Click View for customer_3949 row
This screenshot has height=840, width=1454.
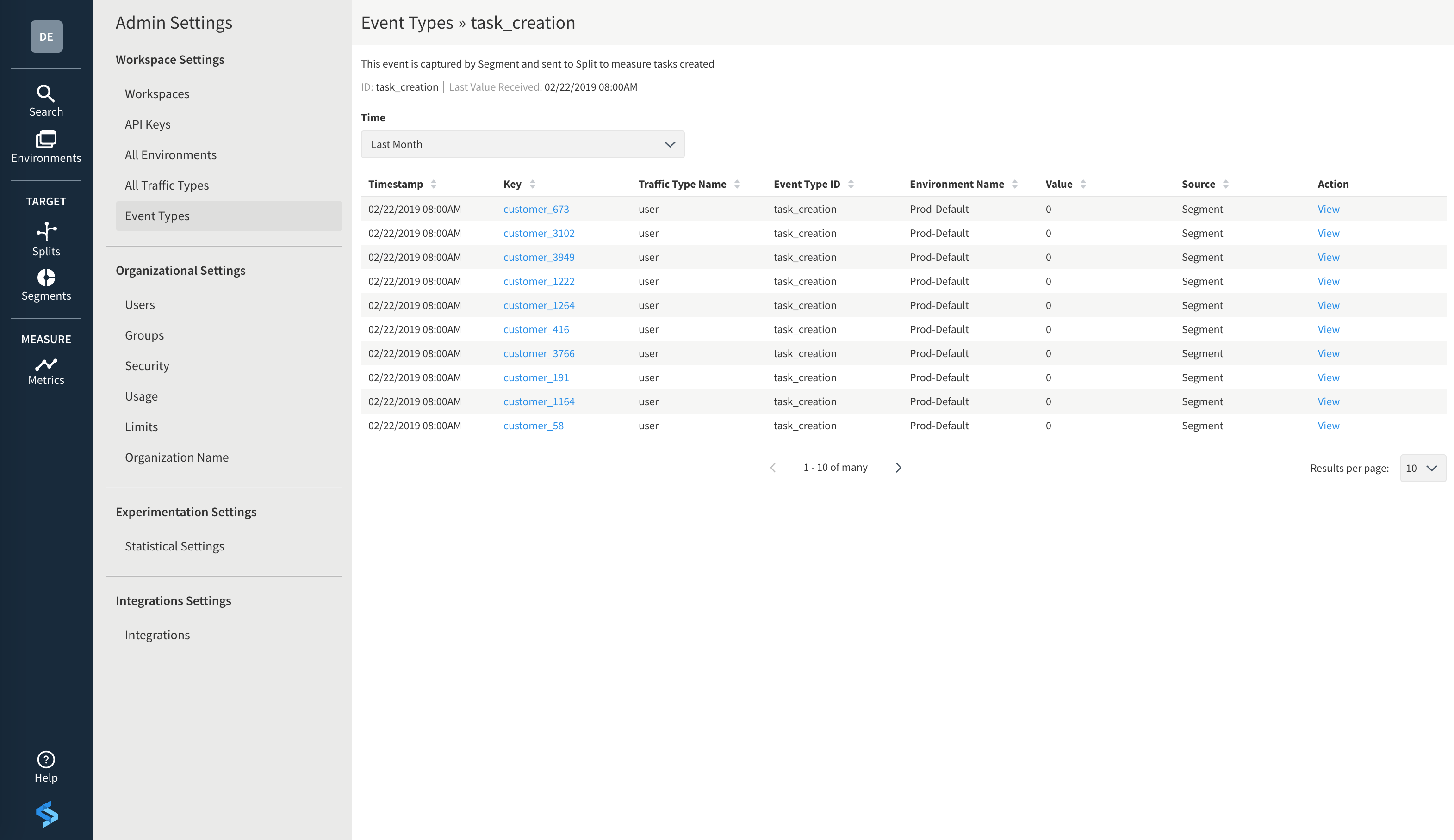pyautogui.click(x=1328, y=257)
